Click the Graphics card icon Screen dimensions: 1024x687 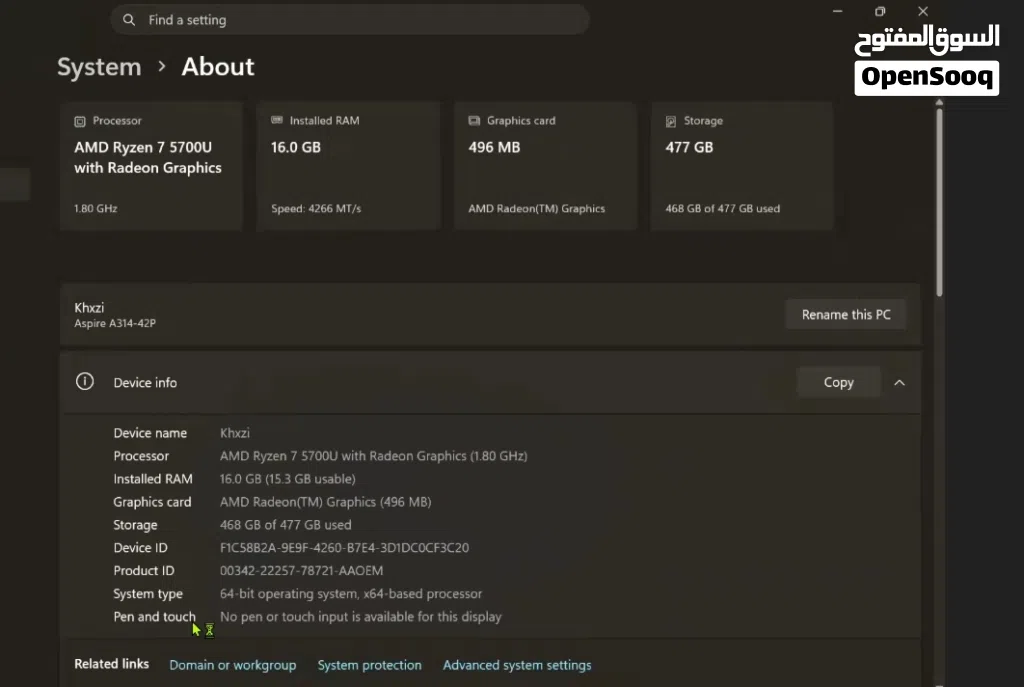474,120
